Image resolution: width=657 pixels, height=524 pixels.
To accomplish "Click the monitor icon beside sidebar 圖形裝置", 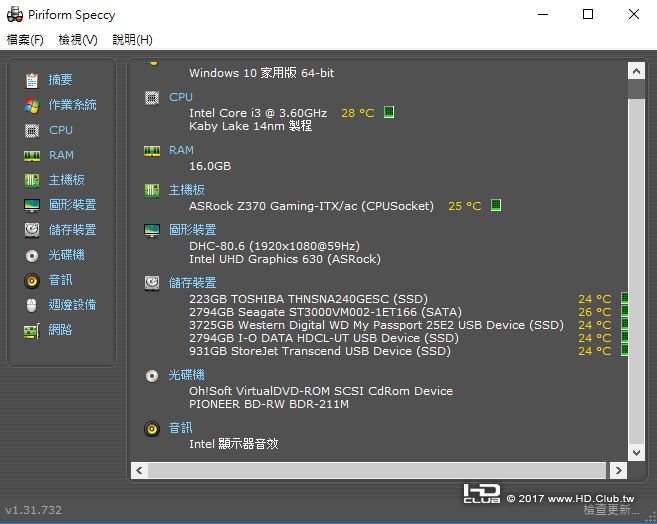I will pos(32,205).
